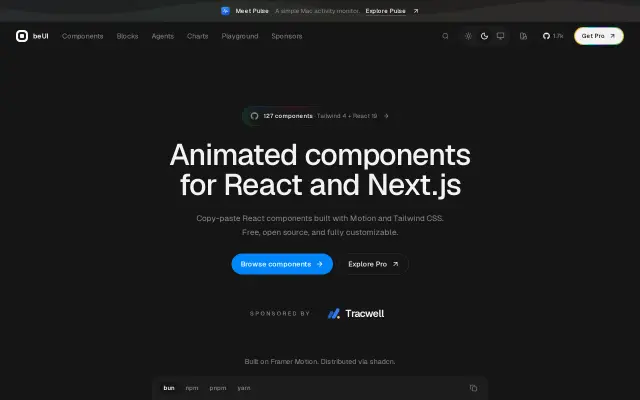The height and width of the screenshot is (400, 640).
Task: Open the Blocks nav item
Action: (127, 36)
